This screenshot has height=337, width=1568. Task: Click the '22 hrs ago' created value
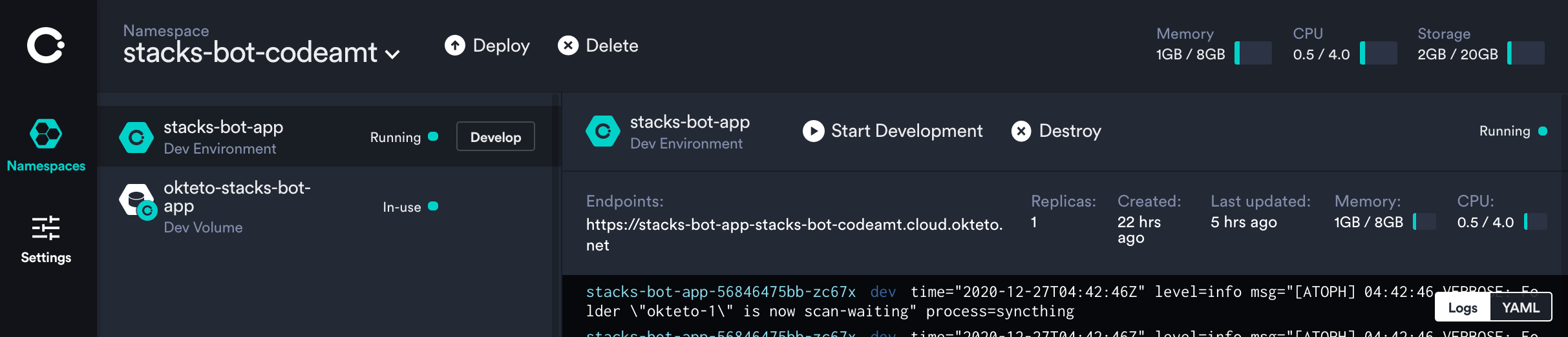point(1139,230)
